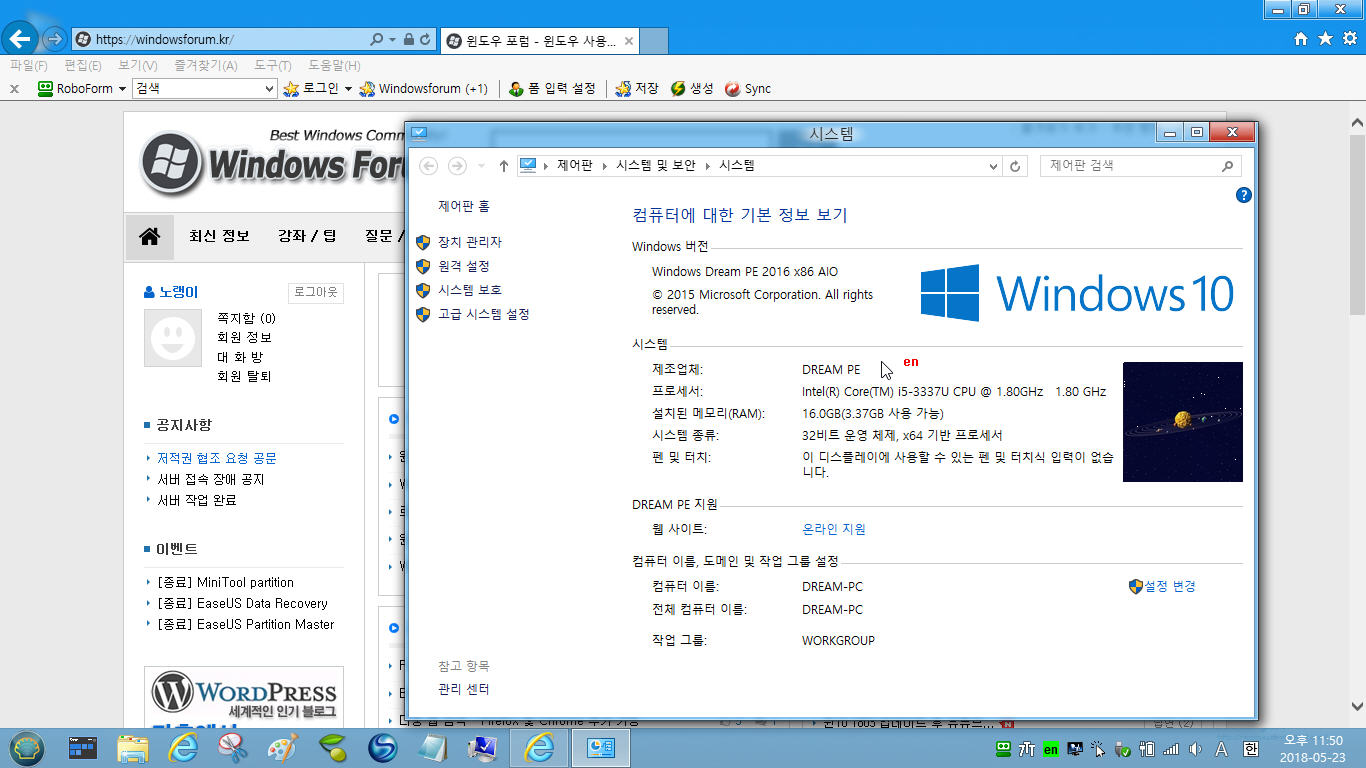Open recent locations dropdown in System window
1366x768 pixels.
pos(481,166)
